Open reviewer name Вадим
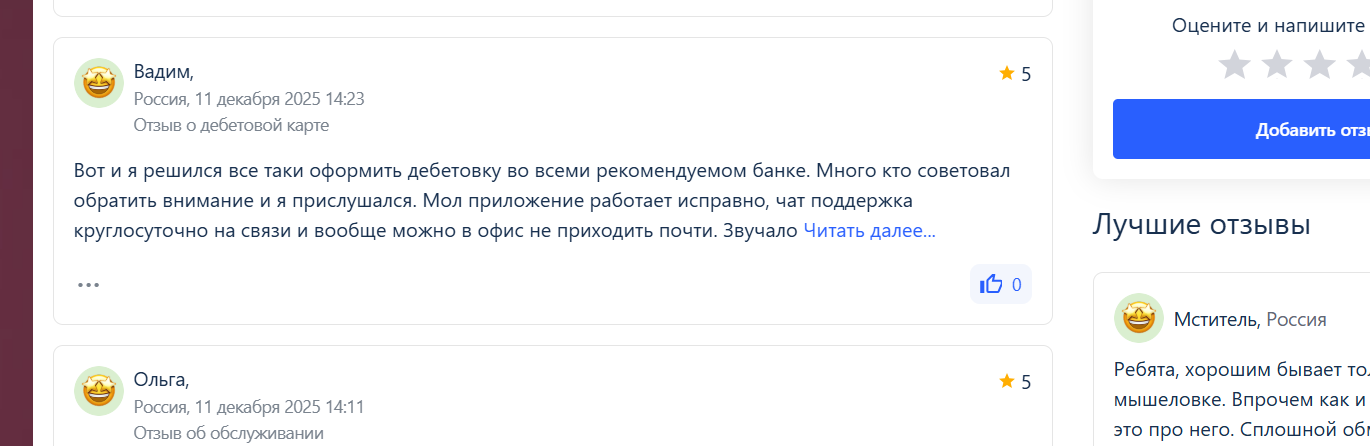The image size is (1370, 446). 162,71
